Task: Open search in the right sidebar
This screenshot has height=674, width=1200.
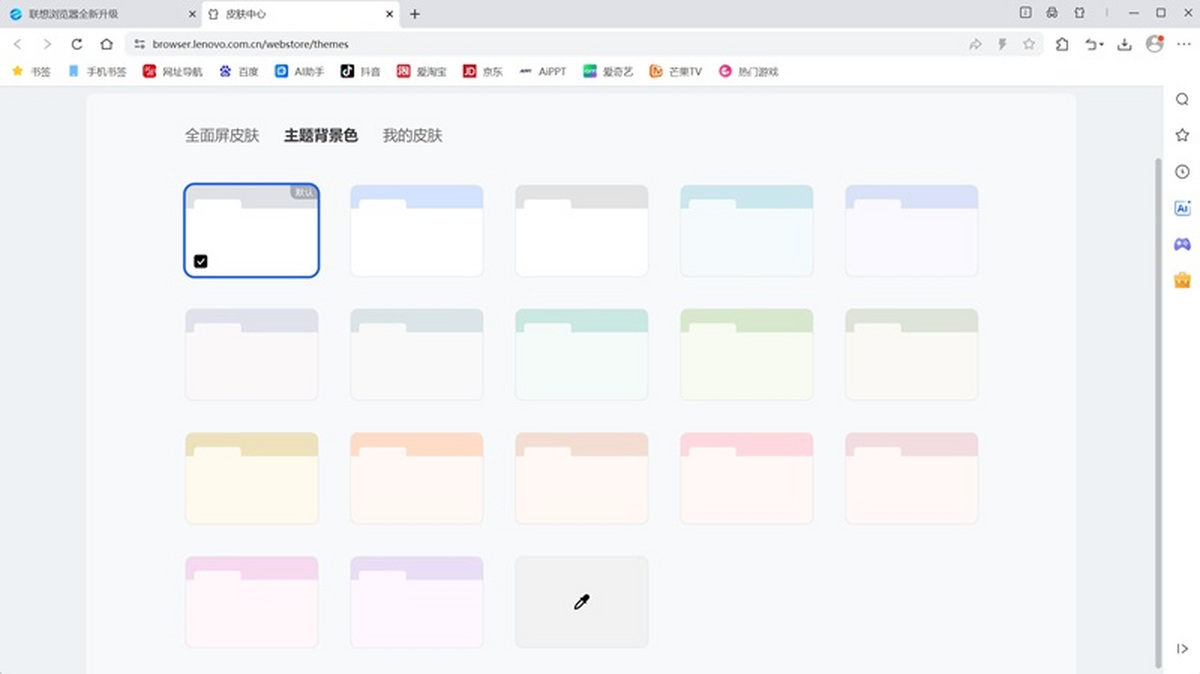Action: (1182, 99)
